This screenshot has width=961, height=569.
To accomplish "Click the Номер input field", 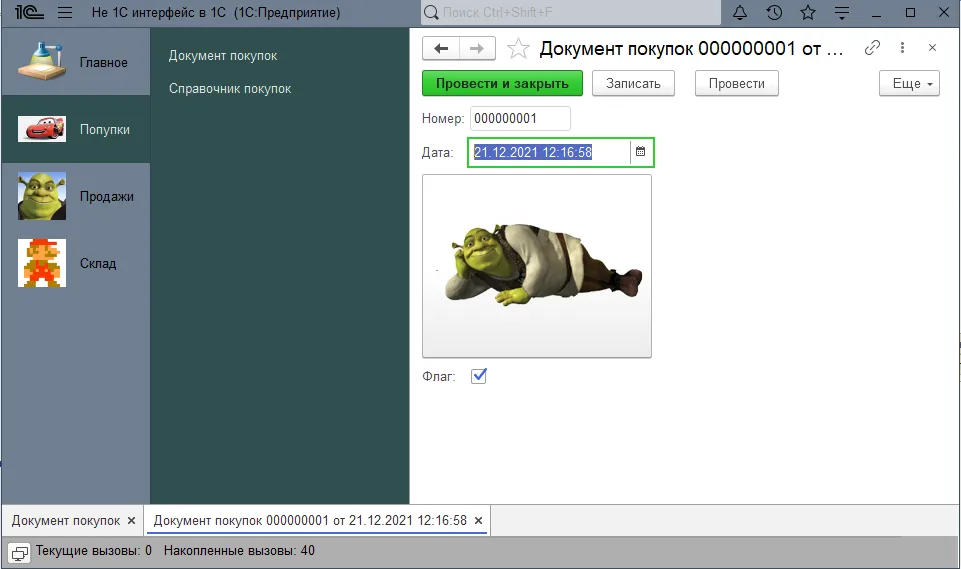I will [520, 118].
